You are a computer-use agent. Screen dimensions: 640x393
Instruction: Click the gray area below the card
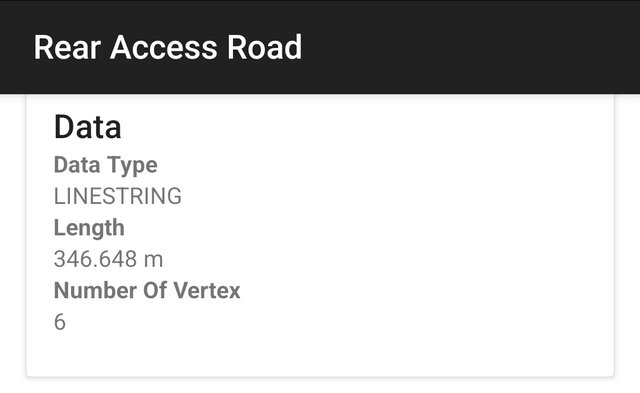(320, 385)
